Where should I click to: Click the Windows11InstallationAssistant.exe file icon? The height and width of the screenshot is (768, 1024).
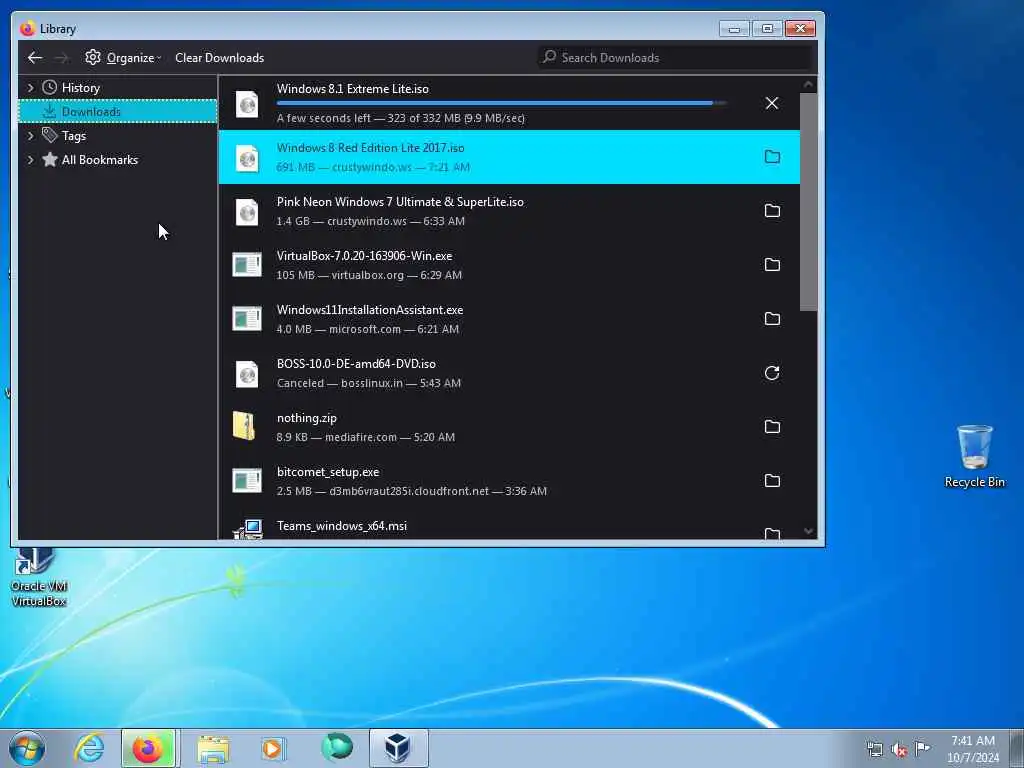247,319
